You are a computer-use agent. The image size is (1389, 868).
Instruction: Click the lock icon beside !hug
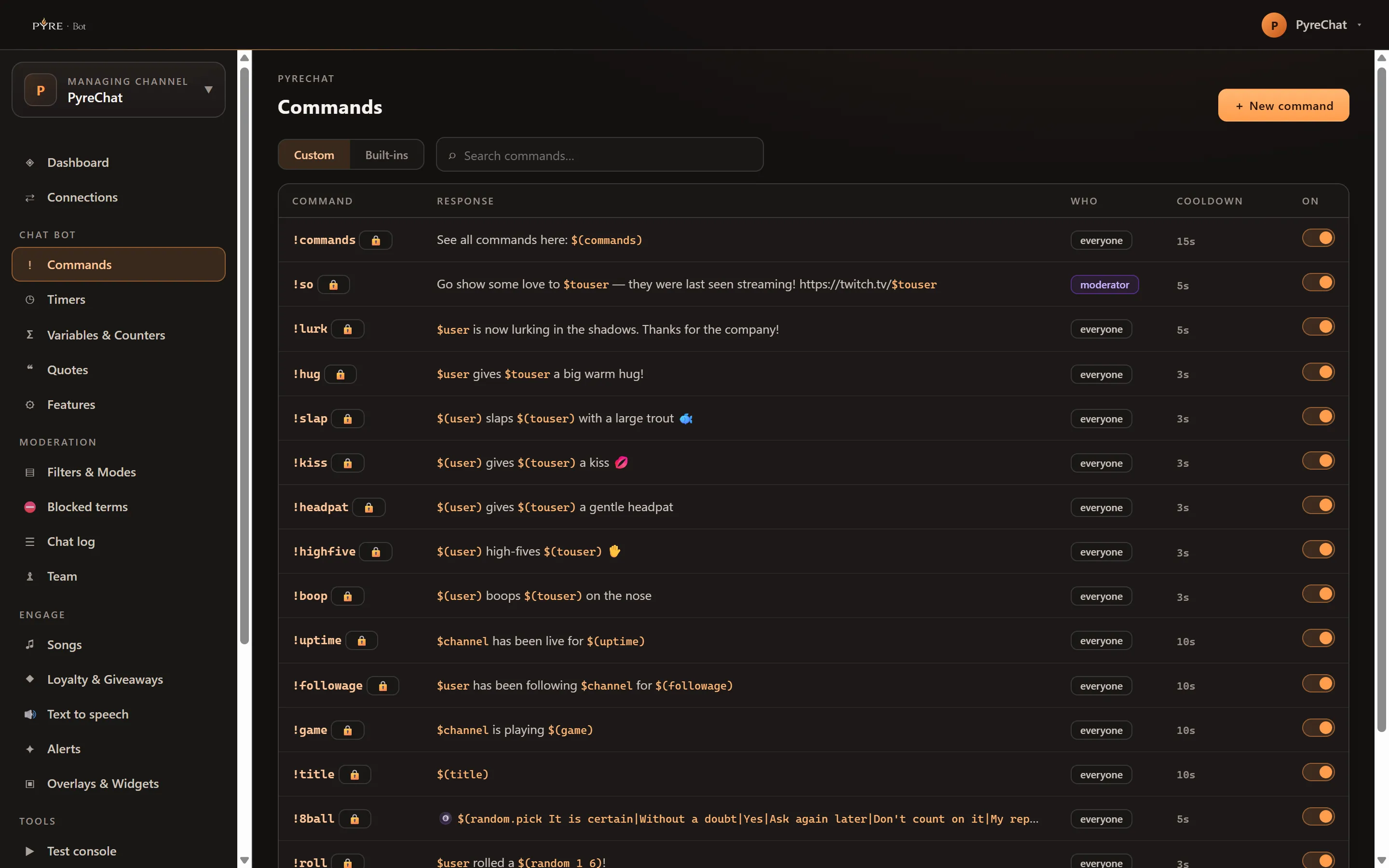coord(340,374)
